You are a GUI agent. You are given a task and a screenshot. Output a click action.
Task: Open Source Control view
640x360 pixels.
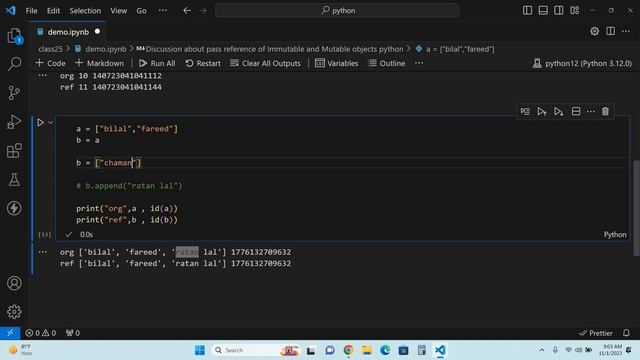(x=14, y=93)
